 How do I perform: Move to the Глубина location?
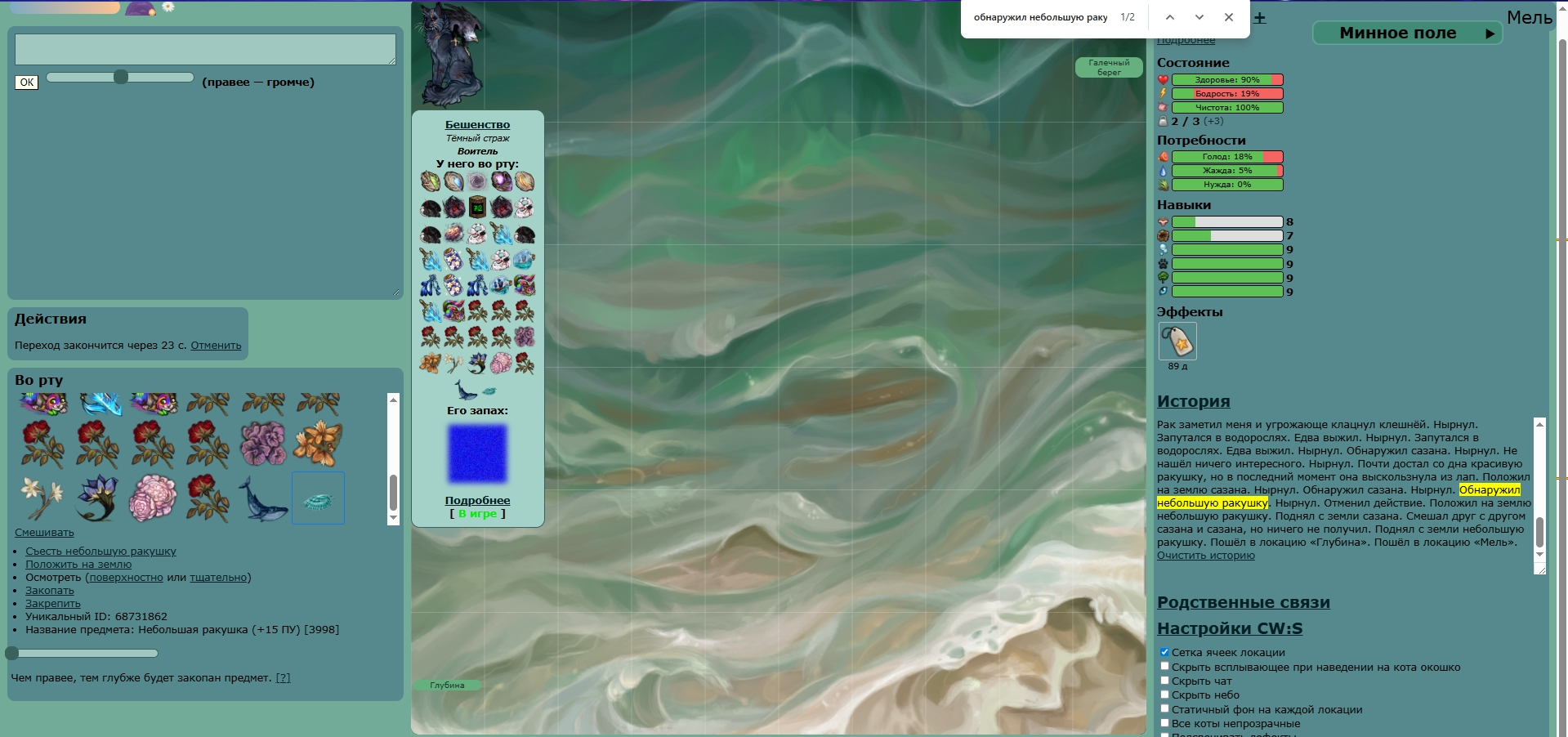click(x=447, y=686)
